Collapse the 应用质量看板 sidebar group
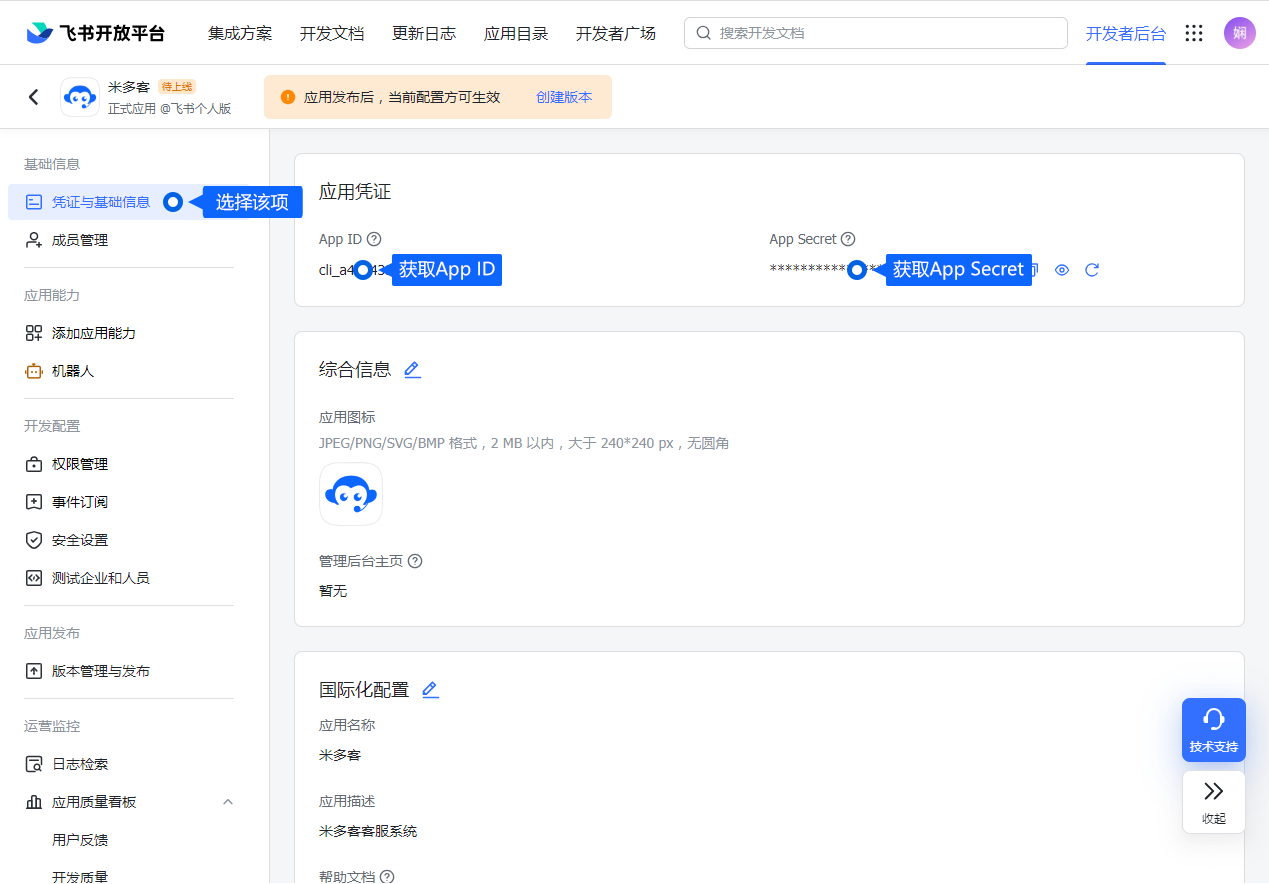 point(227,802)
